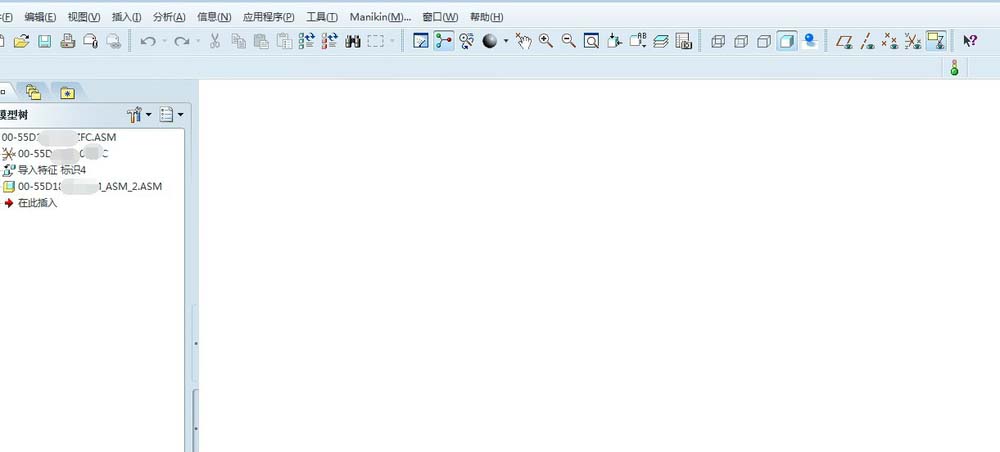Click the sphere appearance gallery icon

tap(490, 41)
